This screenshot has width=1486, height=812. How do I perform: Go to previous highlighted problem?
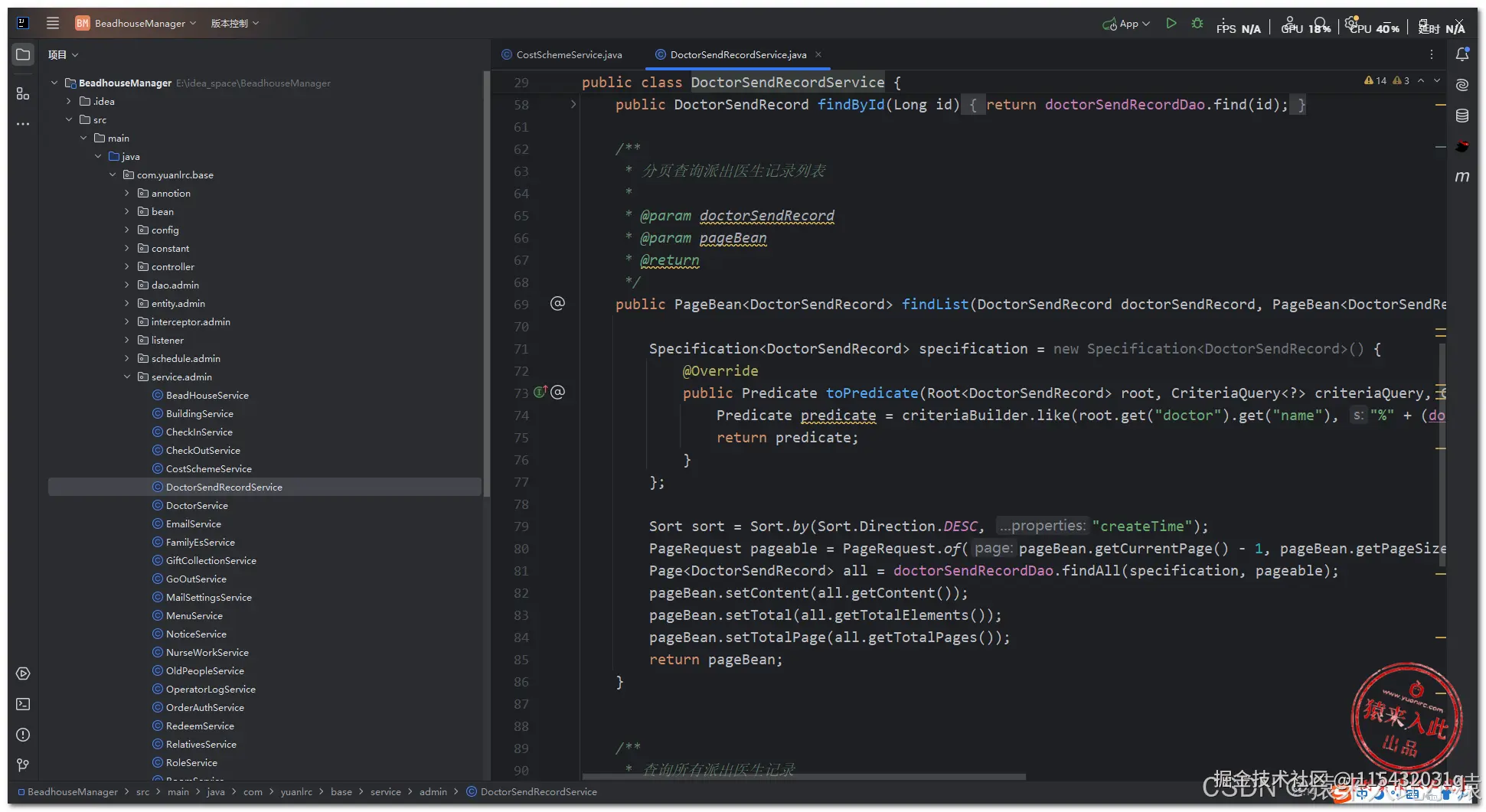point(1421,80)
